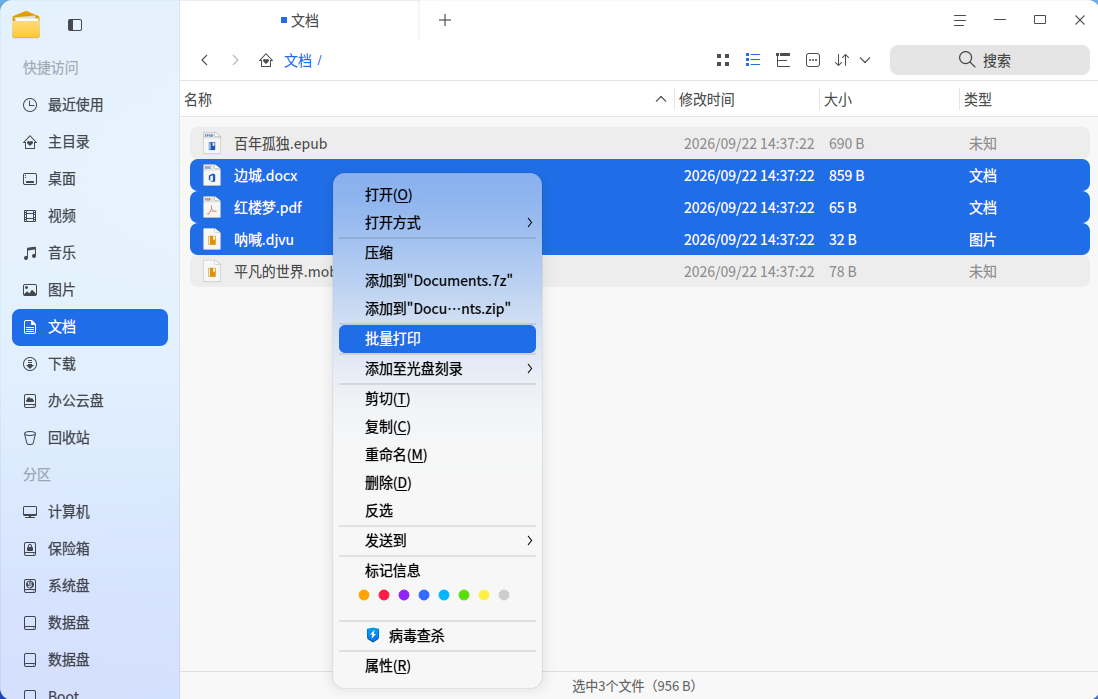This screenshot has width=1098, height=699.
Task: Switch to icon grid view
Action: (x=723, y=60)
